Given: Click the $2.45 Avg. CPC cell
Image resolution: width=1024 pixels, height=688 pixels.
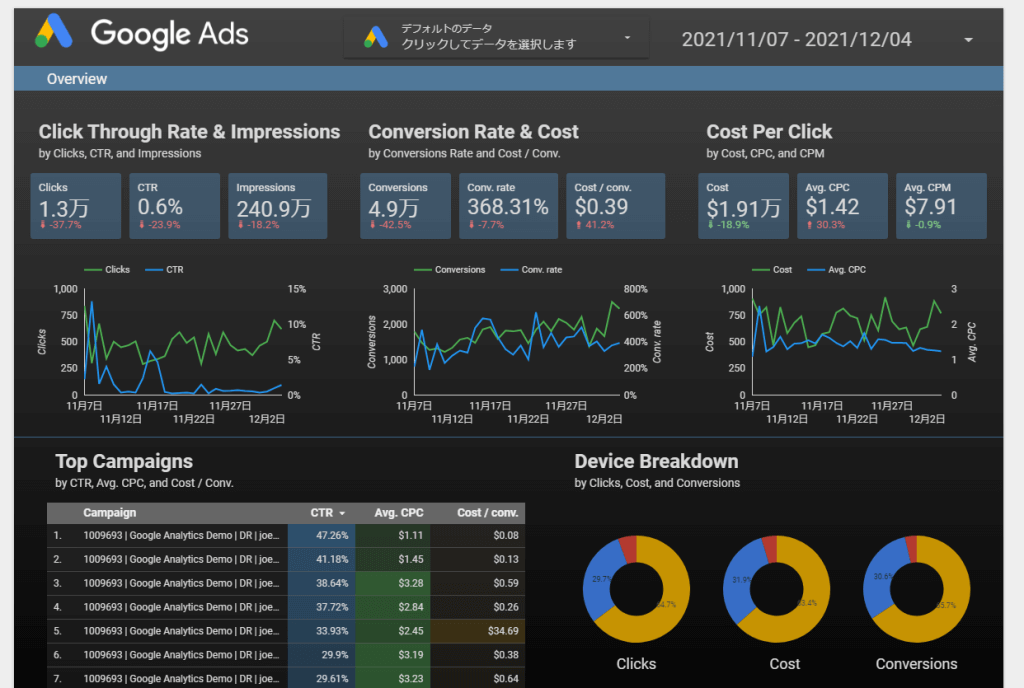Looking at the screenshot, I should tap(393, 631).
